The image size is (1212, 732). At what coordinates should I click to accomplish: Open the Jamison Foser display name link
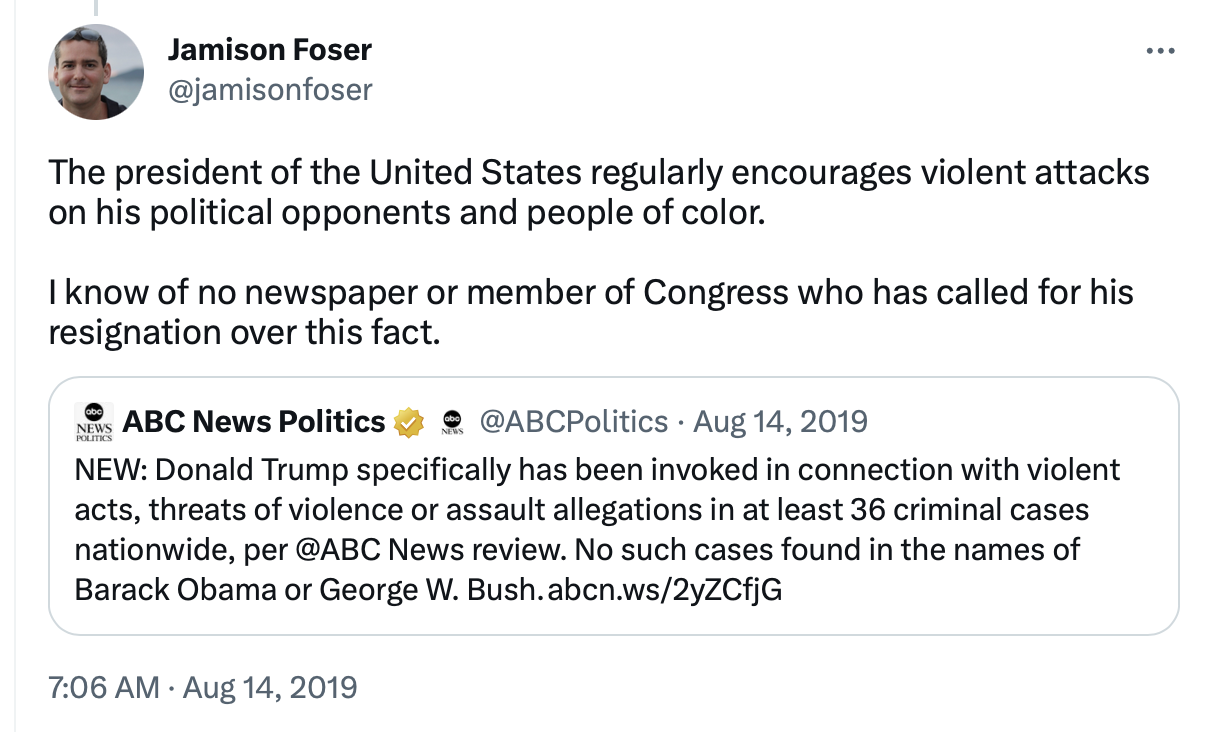coord(269,49)
